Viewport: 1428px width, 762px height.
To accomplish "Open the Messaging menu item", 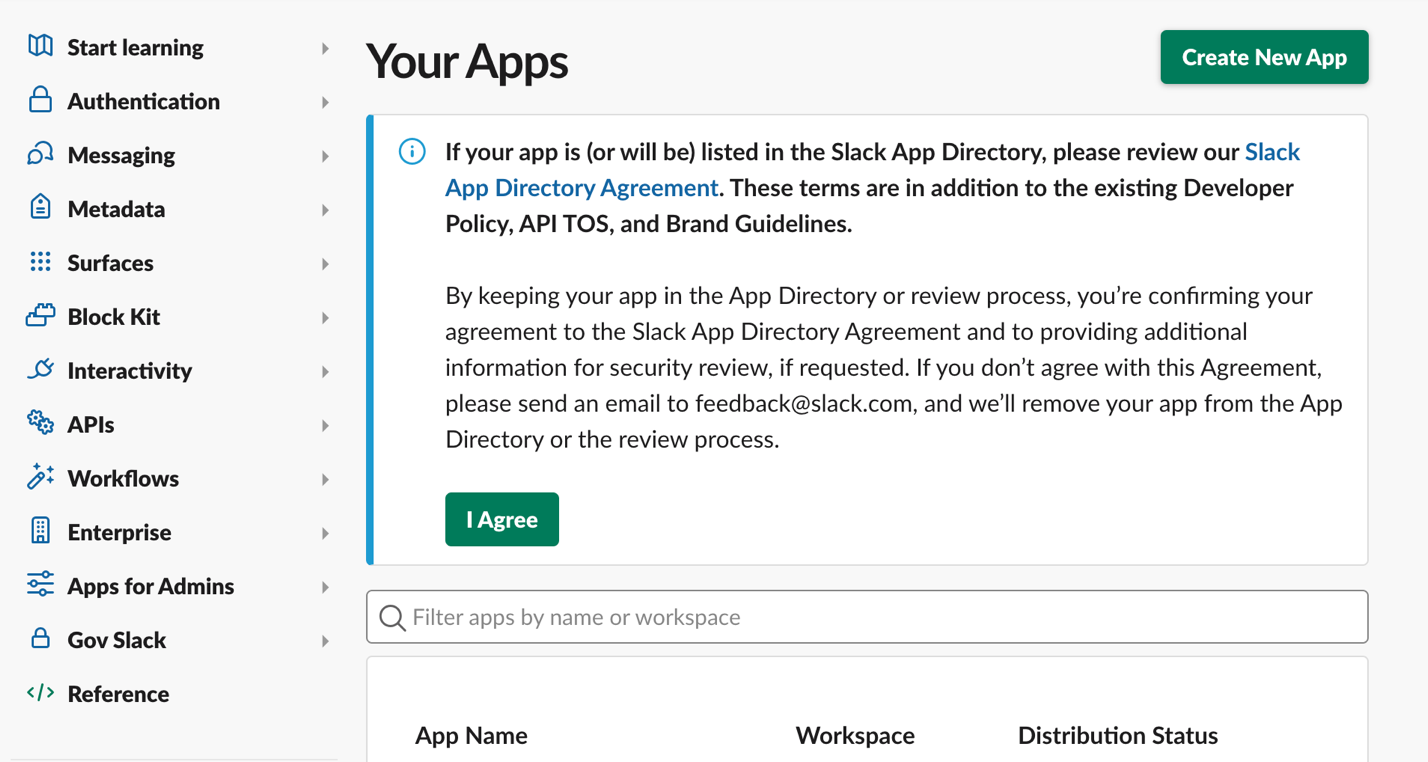I will 121,155.
